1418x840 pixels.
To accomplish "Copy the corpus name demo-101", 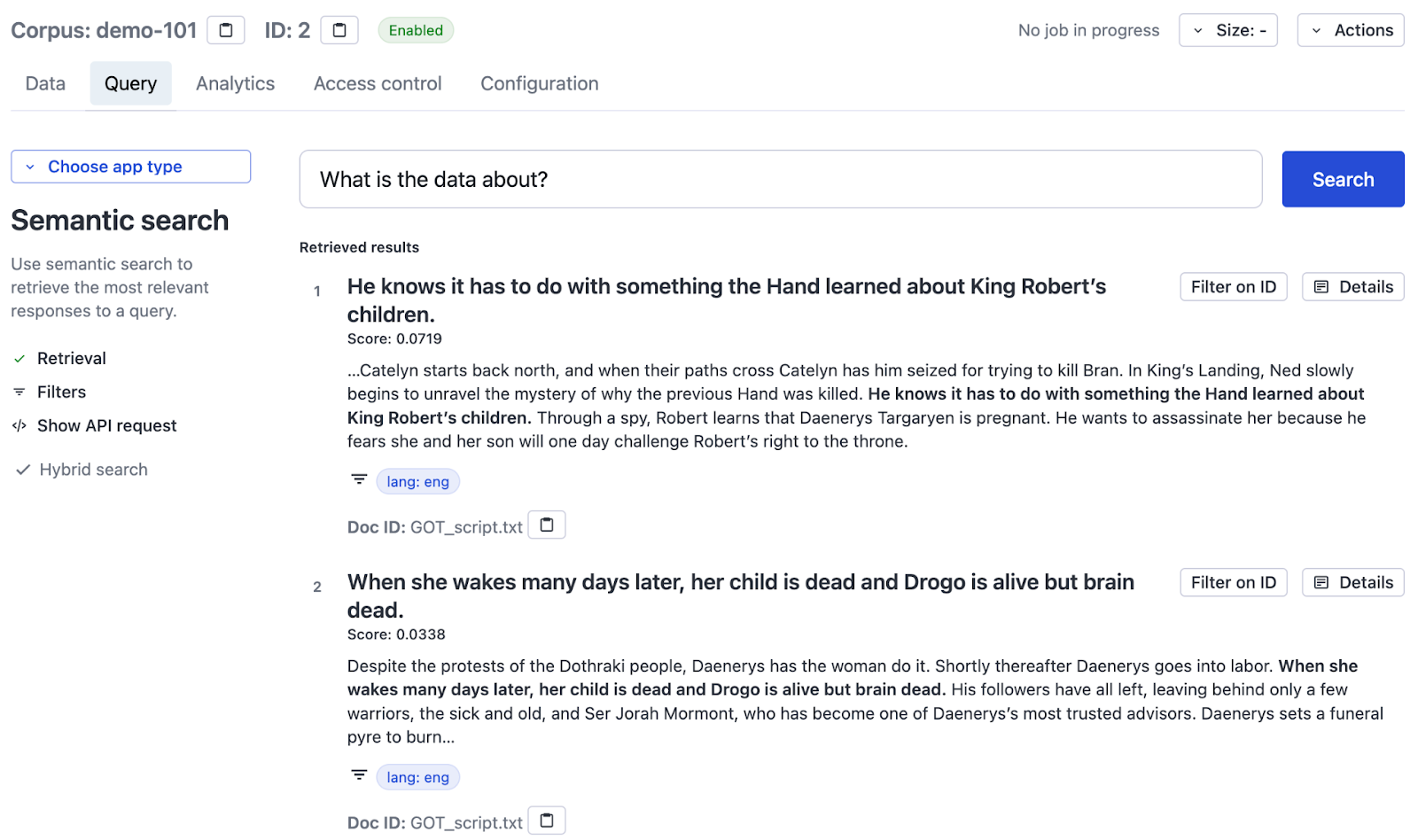I will click(x=226, y=30).
